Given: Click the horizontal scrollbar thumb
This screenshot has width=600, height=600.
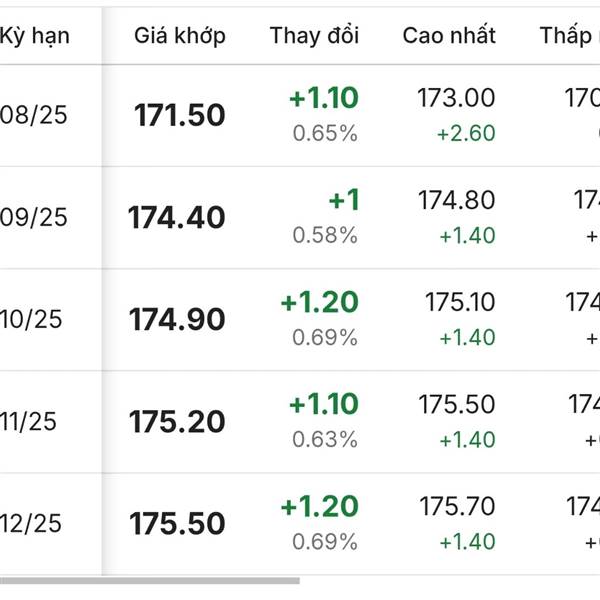Looking at the screenshot, I should pyautogui.click(x=150, y=581).
